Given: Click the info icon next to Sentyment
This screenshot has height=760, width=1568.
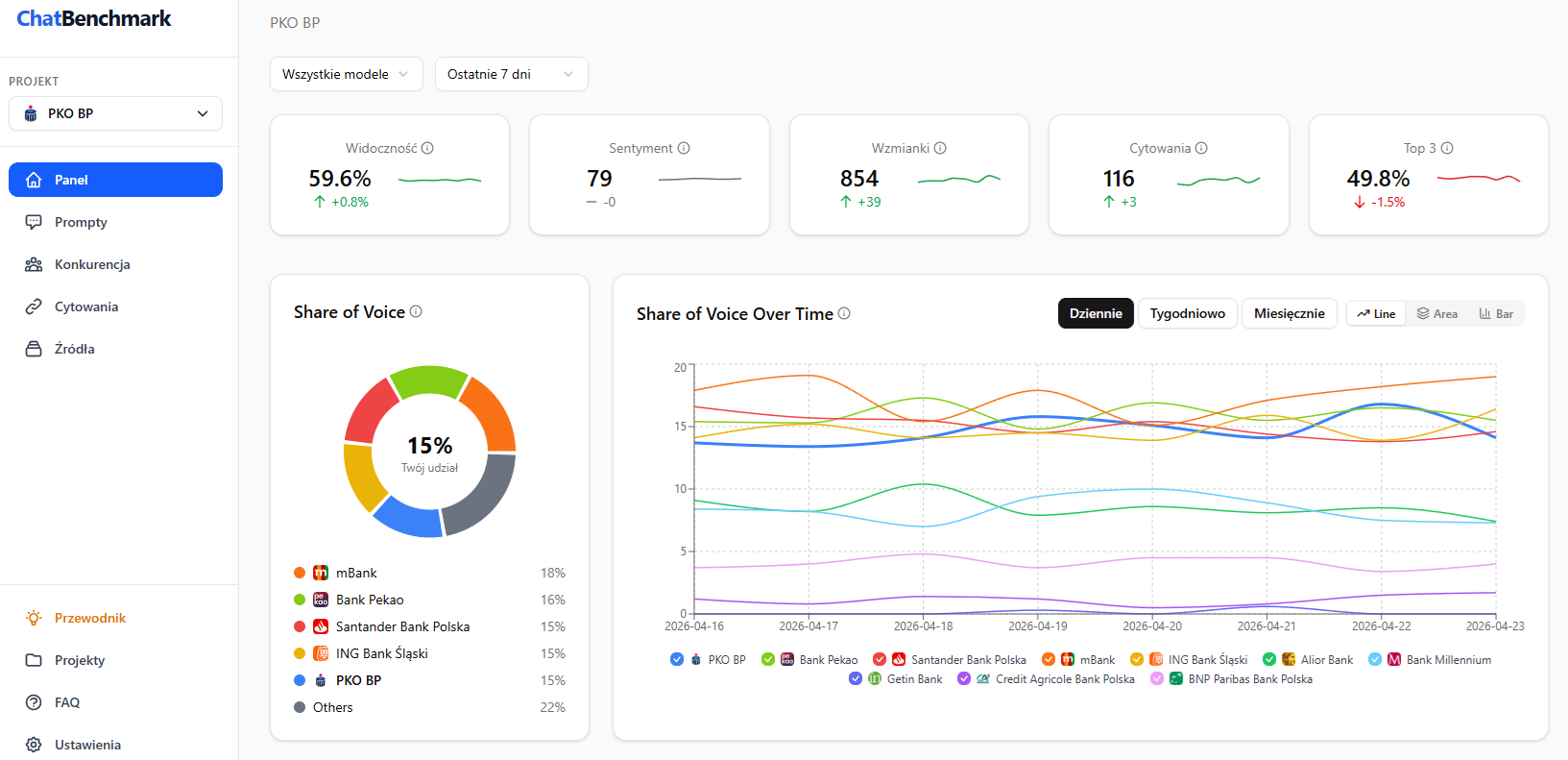Looking at the screenshot, I should [x=684, y=148].
